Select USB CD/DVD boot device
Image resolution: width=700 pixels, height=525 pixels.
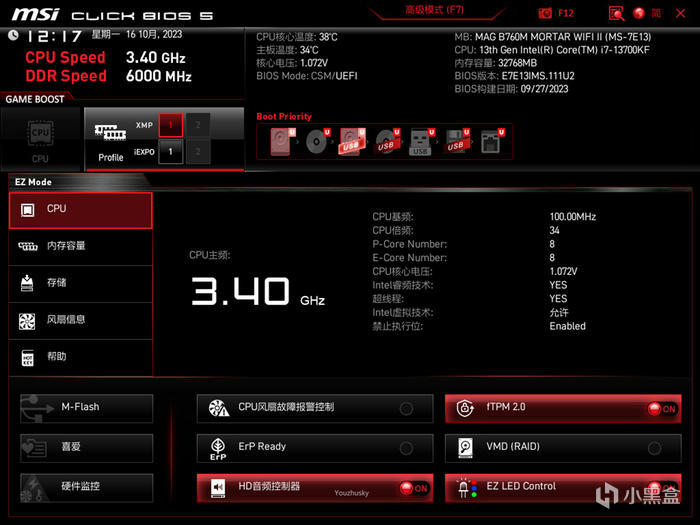[387, 142]
